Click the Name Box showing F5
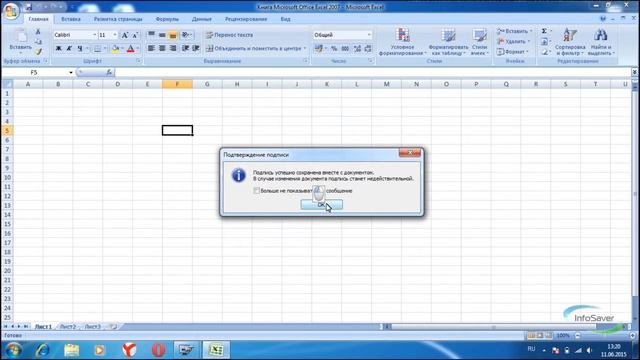640x360 pixels. point(35,72)
